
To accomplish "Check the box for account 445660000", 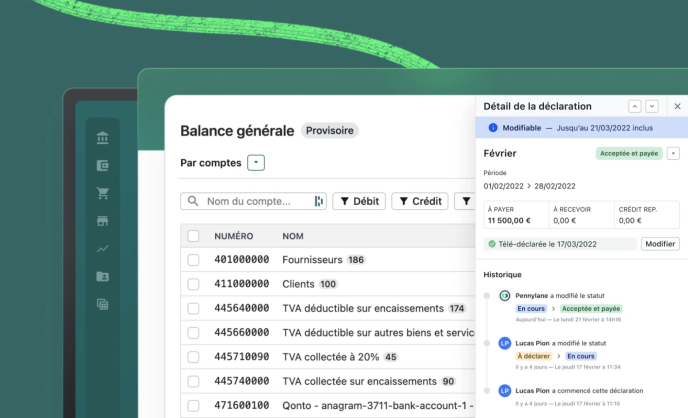I will (x=193, y=332).
